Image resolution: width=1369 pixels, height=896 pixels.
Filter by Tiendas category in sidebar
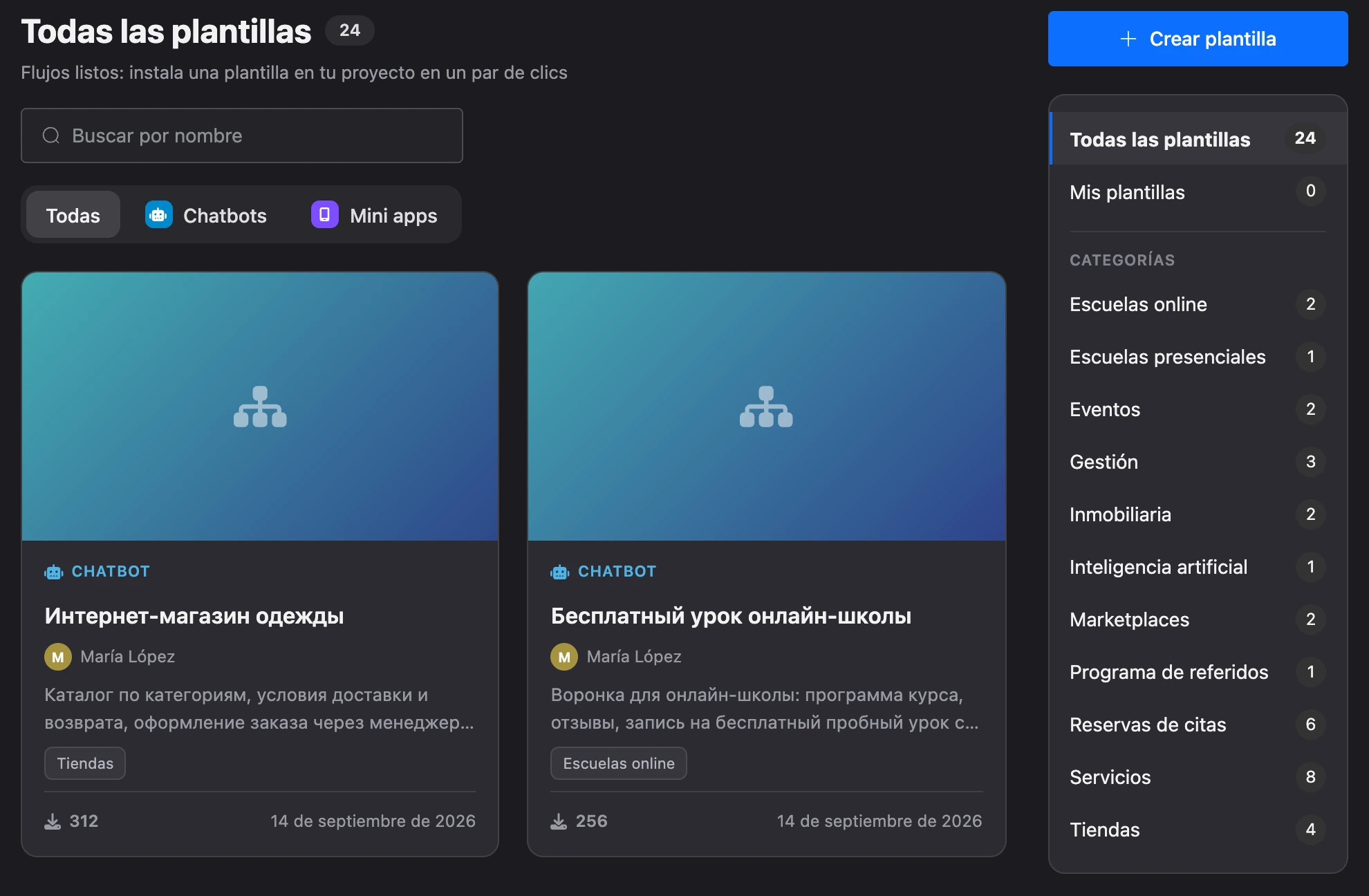click(x=1198, y=830)
